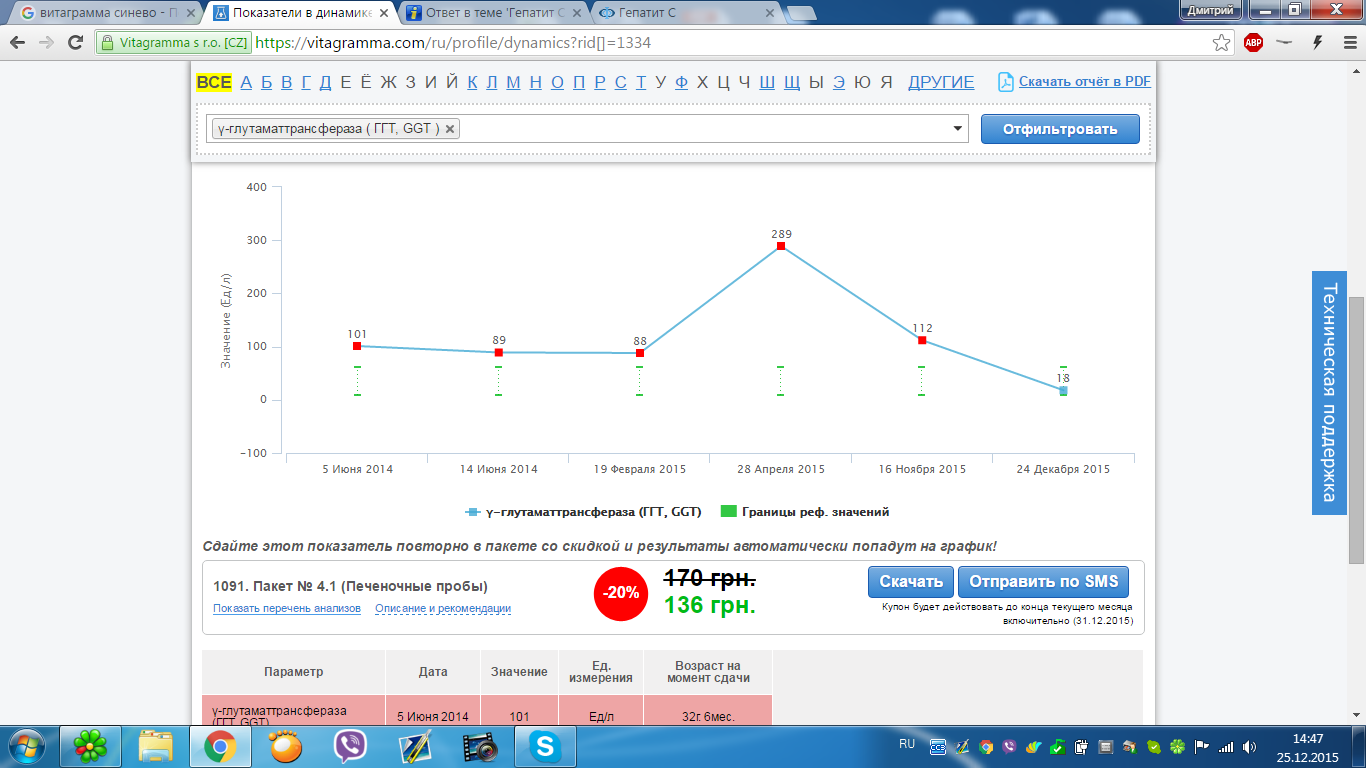The width and height of the screenshot is (1366, 768).
Task: Expand the indicator filter dropdown arrow
Action: click(x=957, y=128)
